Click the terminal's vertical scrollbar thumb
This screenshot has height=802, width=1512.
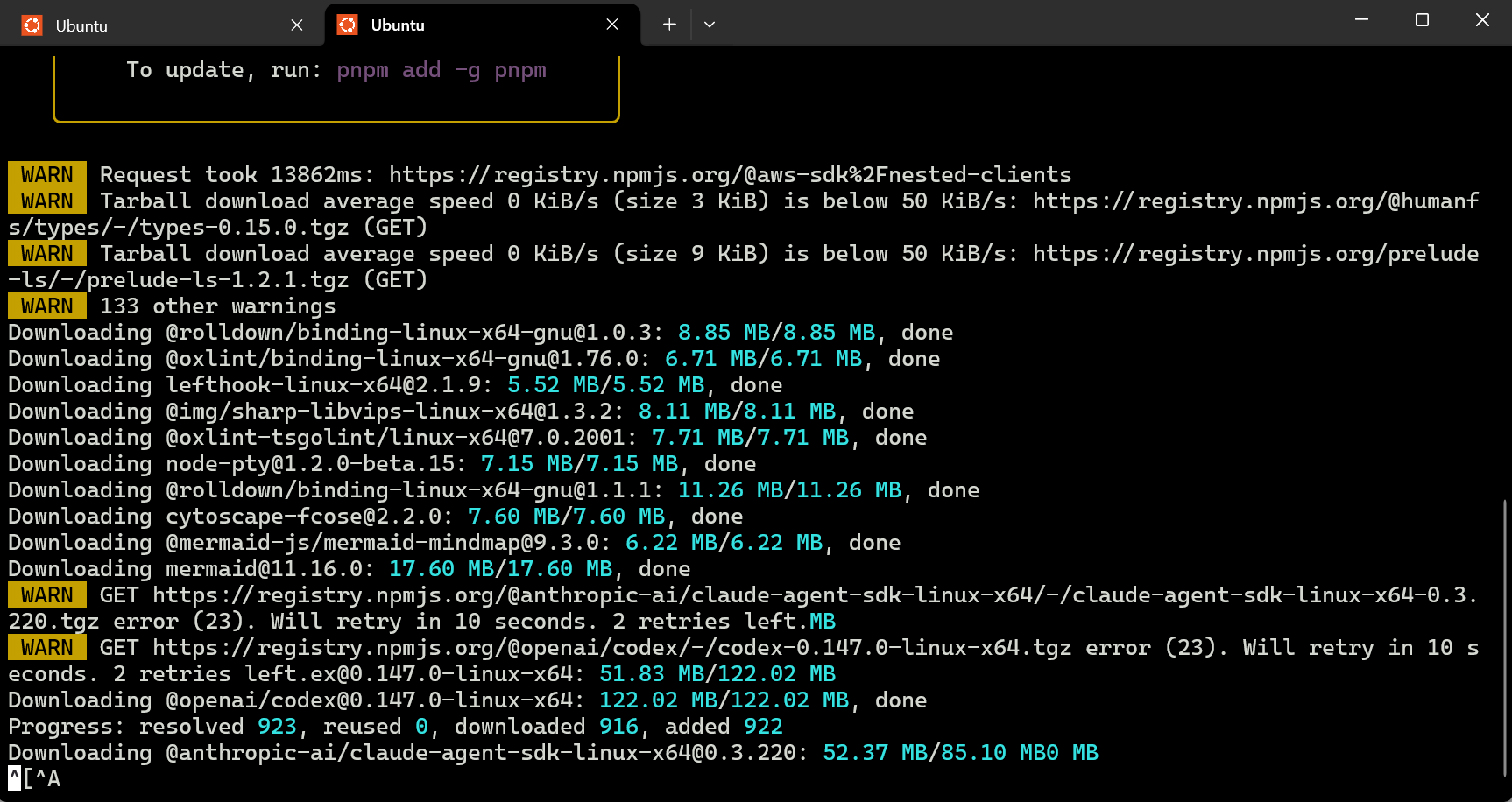pos(1505,638)
